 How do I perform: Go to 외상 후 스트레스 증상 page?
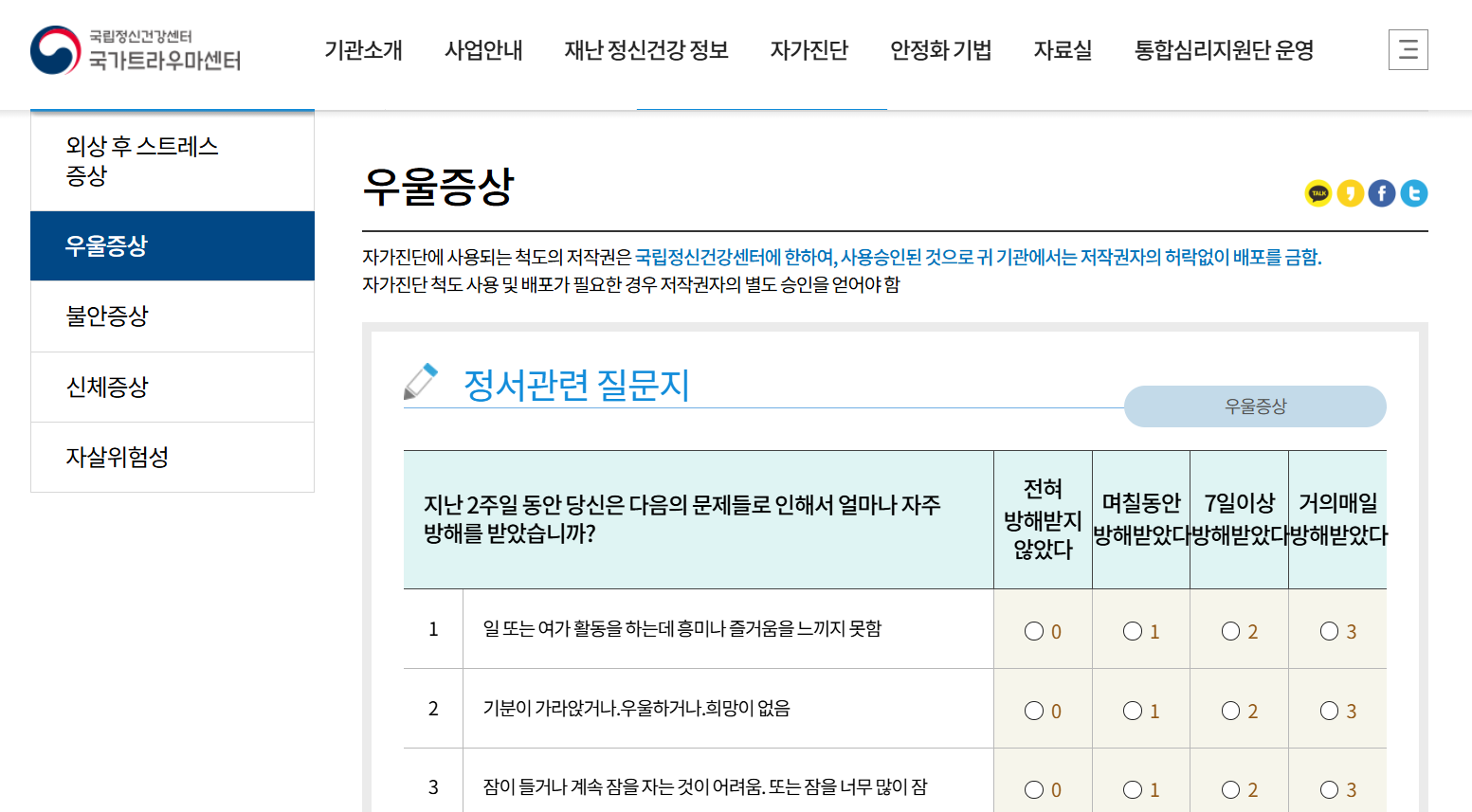[173, 161]
